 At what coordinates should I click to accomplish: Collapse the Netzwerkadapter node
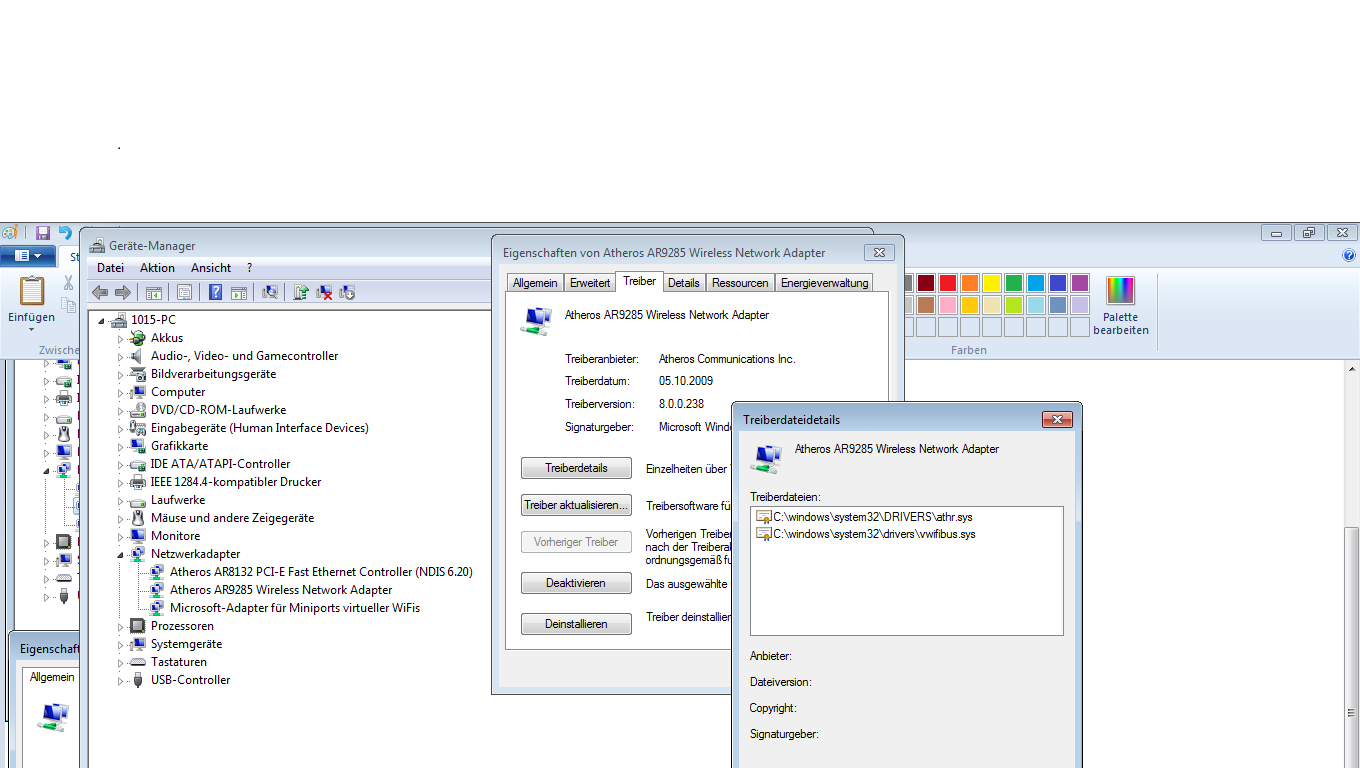121,555
